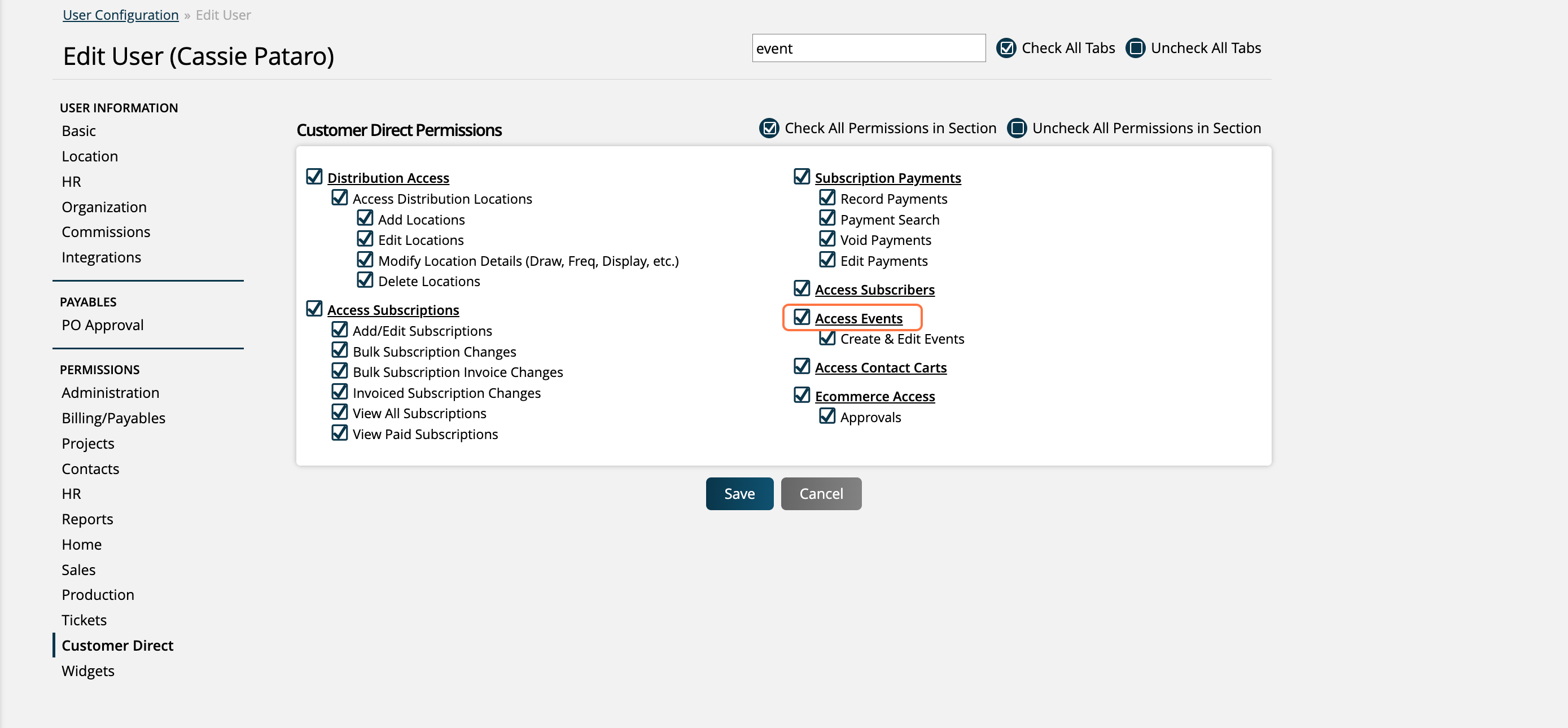Click the permission search field containing event
This screenshot has height=728, width=1568.
(x=869, y=48)
